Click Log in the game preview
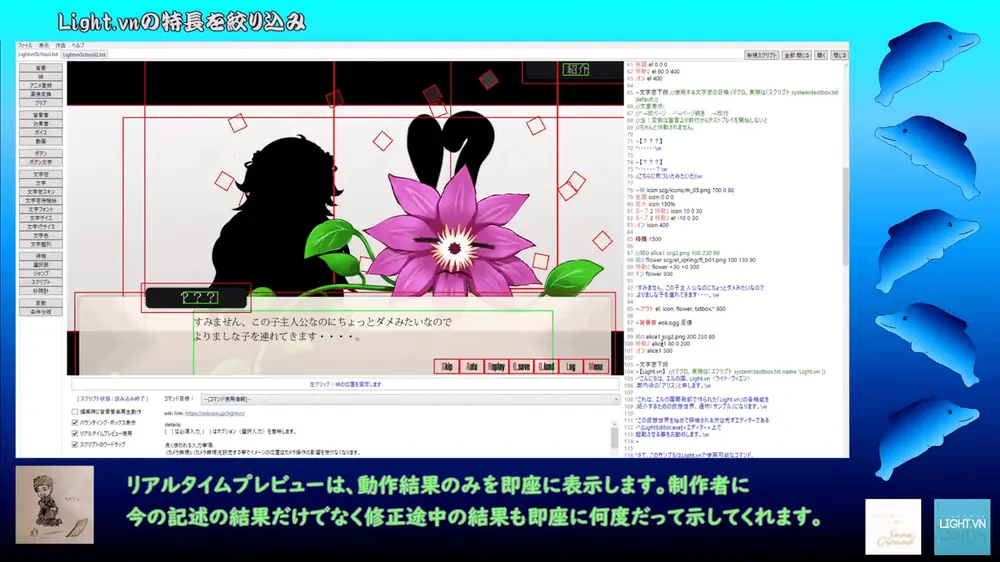The width and height of the screenshot is (1000, 562). coord(571,367)
